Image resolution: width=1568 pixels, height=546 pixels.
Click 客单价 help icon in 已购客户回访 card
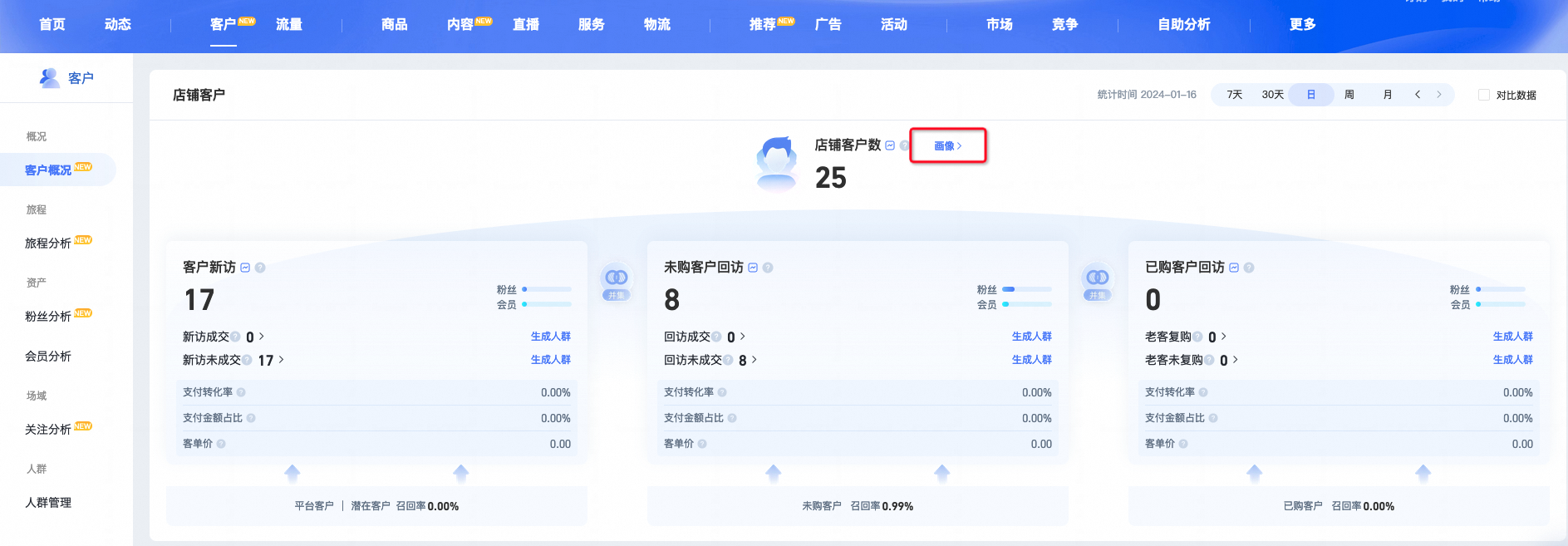coord(1183,444)
